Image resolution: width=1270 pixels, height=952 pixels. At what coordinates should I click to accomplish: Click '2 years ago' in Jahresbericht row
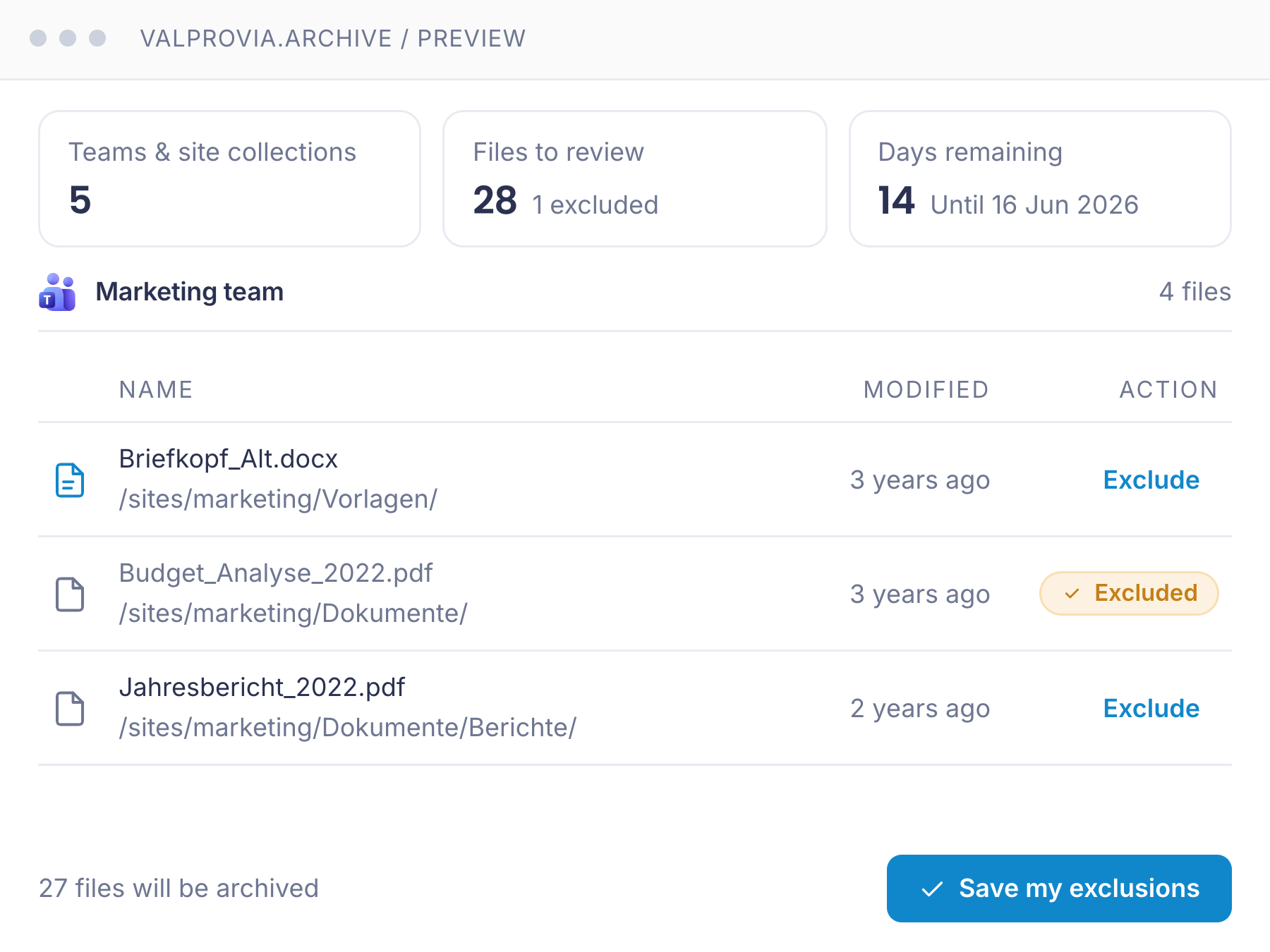coord(920,709)
